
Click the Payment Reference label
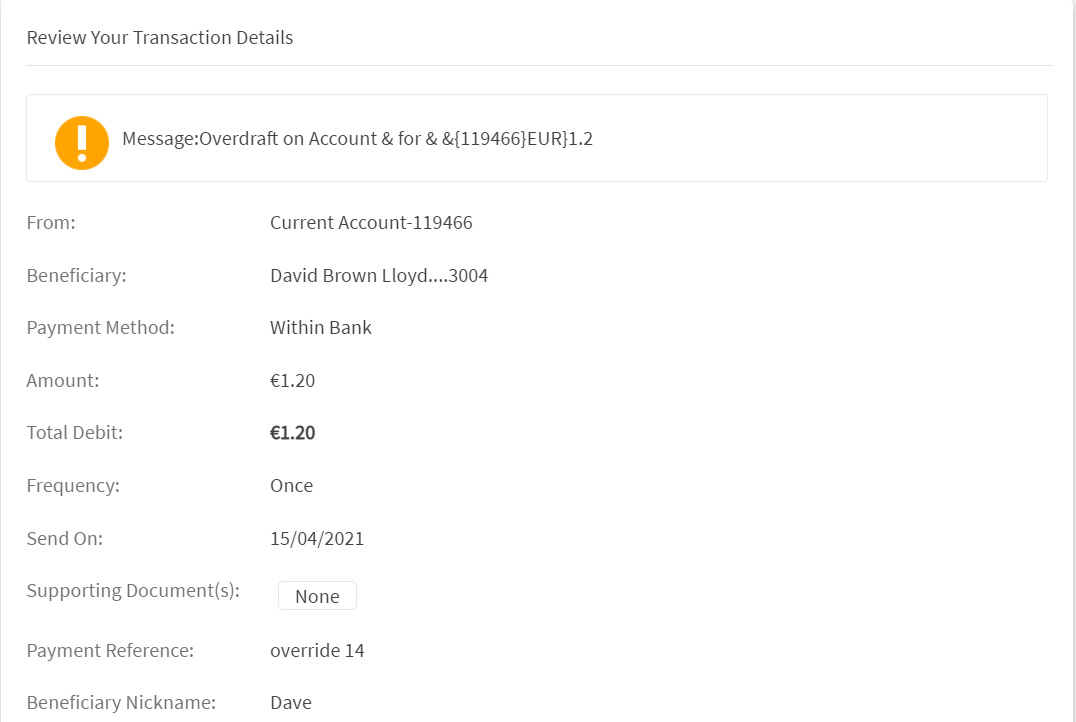110,651
